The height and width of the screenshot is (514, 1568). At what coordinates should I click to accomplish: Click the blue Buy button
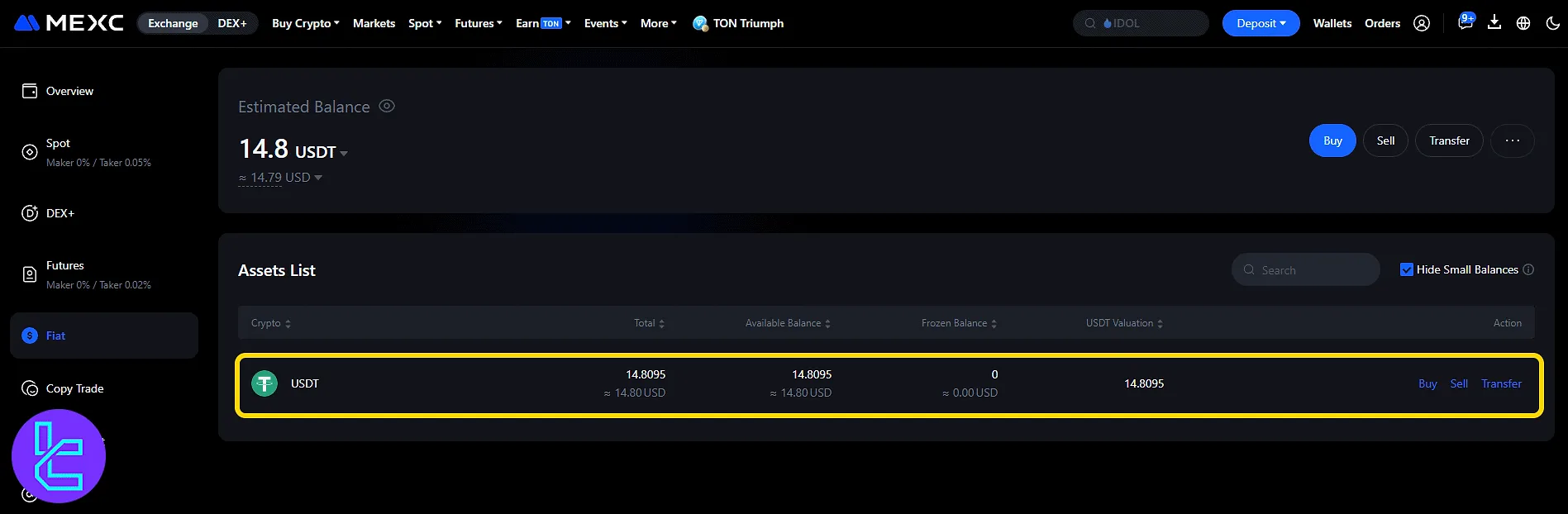click(x=1332, y=140)
